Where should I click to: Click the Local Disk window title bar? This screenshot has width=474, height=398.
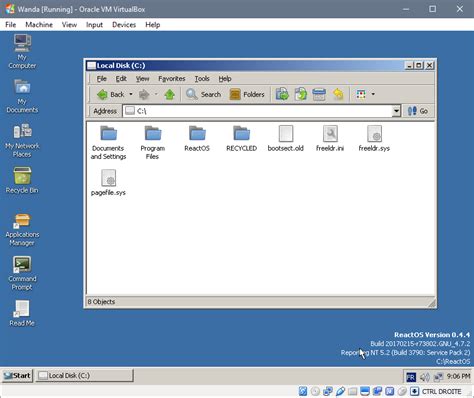pos(245,65)
